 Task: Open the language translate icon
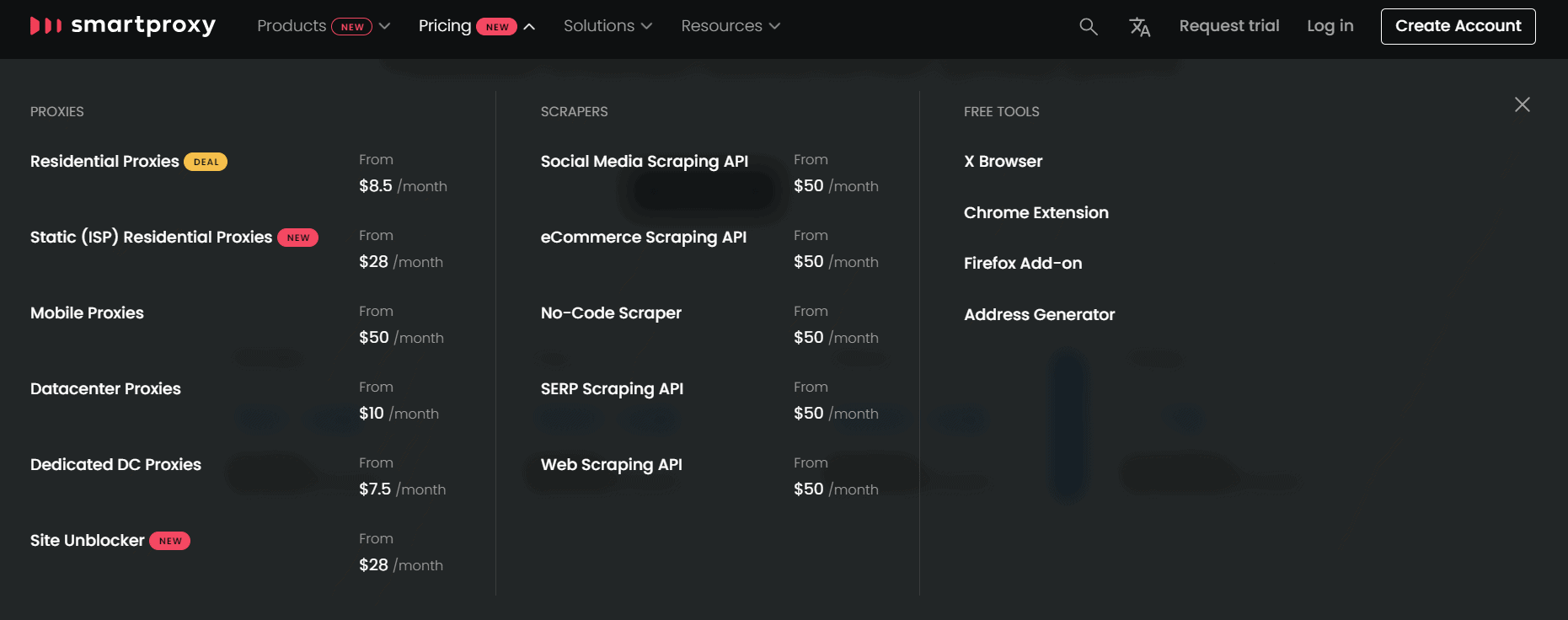1140,27
